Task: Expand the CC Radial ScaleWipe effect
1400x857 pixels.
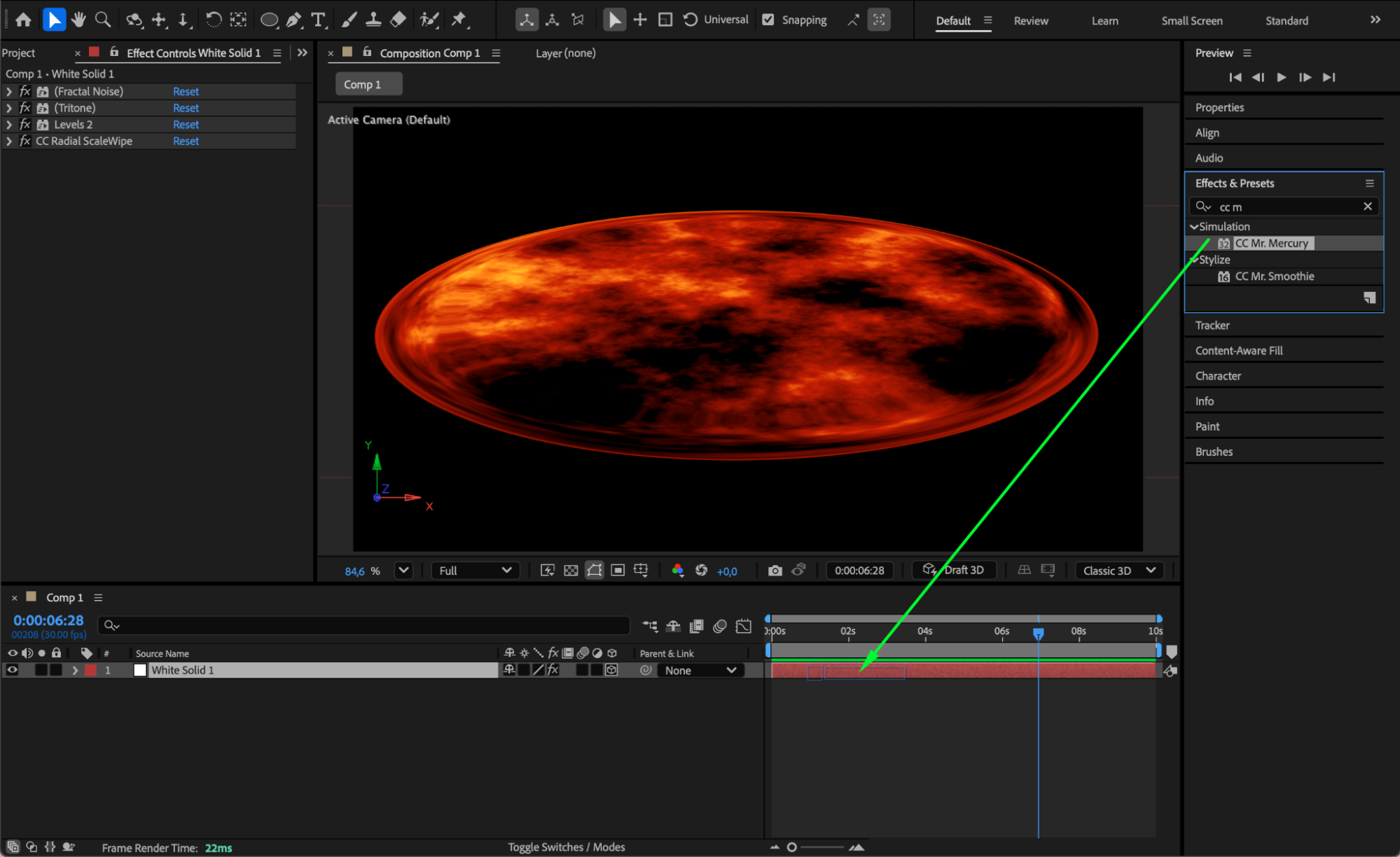Action: click(9, 141)
